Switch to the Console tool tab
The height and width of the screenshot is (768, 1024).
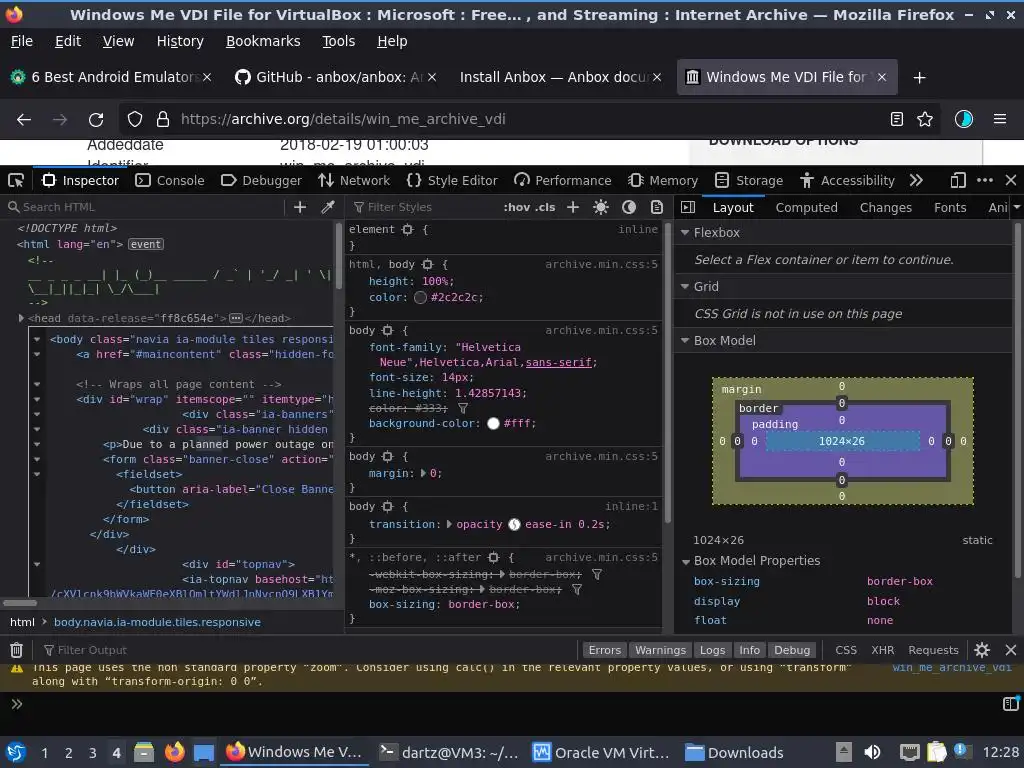(170, 180)
